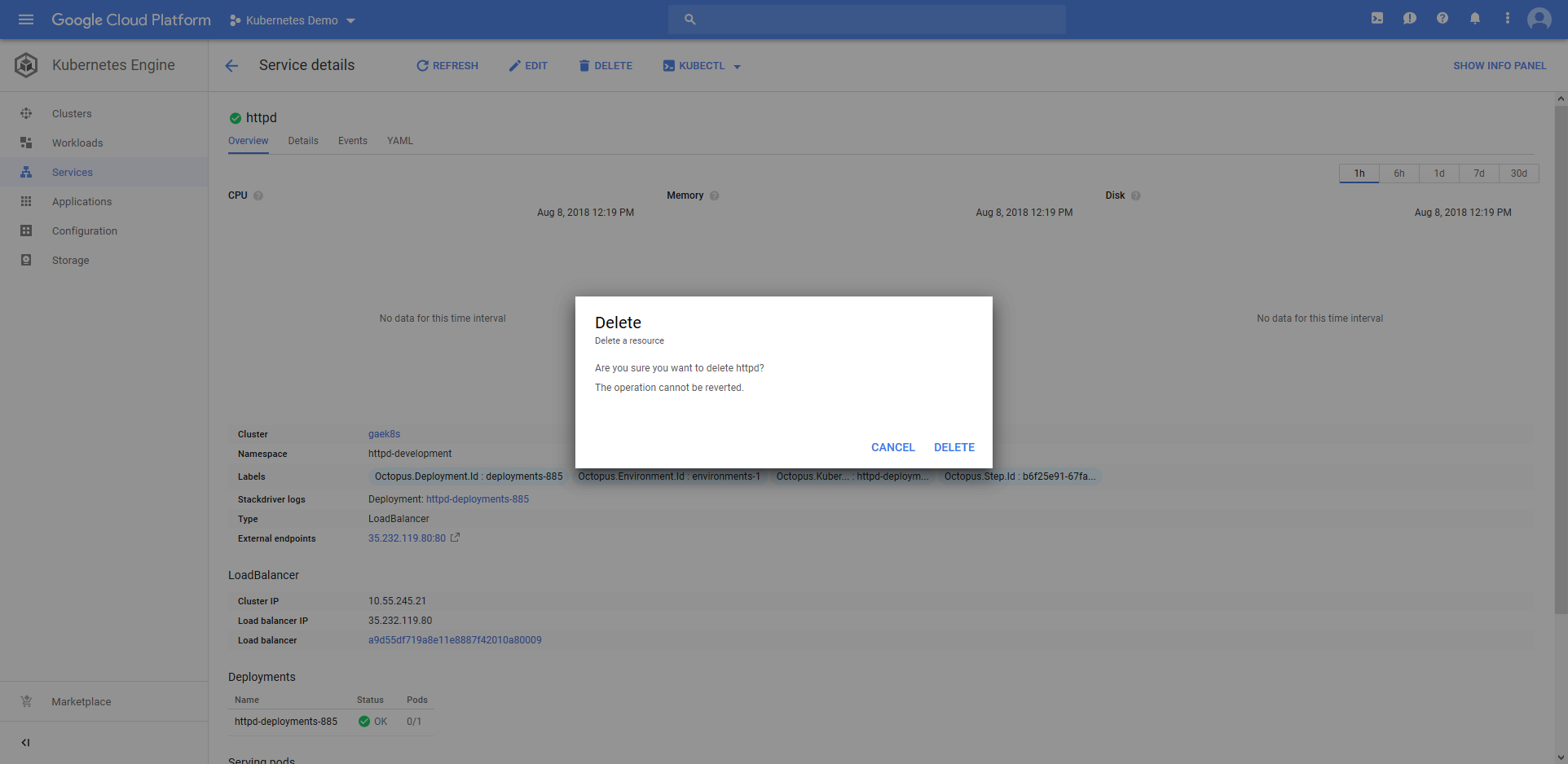Click the CPU help info icon
This screenshot has height=764, width=1568.
point(258,195)
